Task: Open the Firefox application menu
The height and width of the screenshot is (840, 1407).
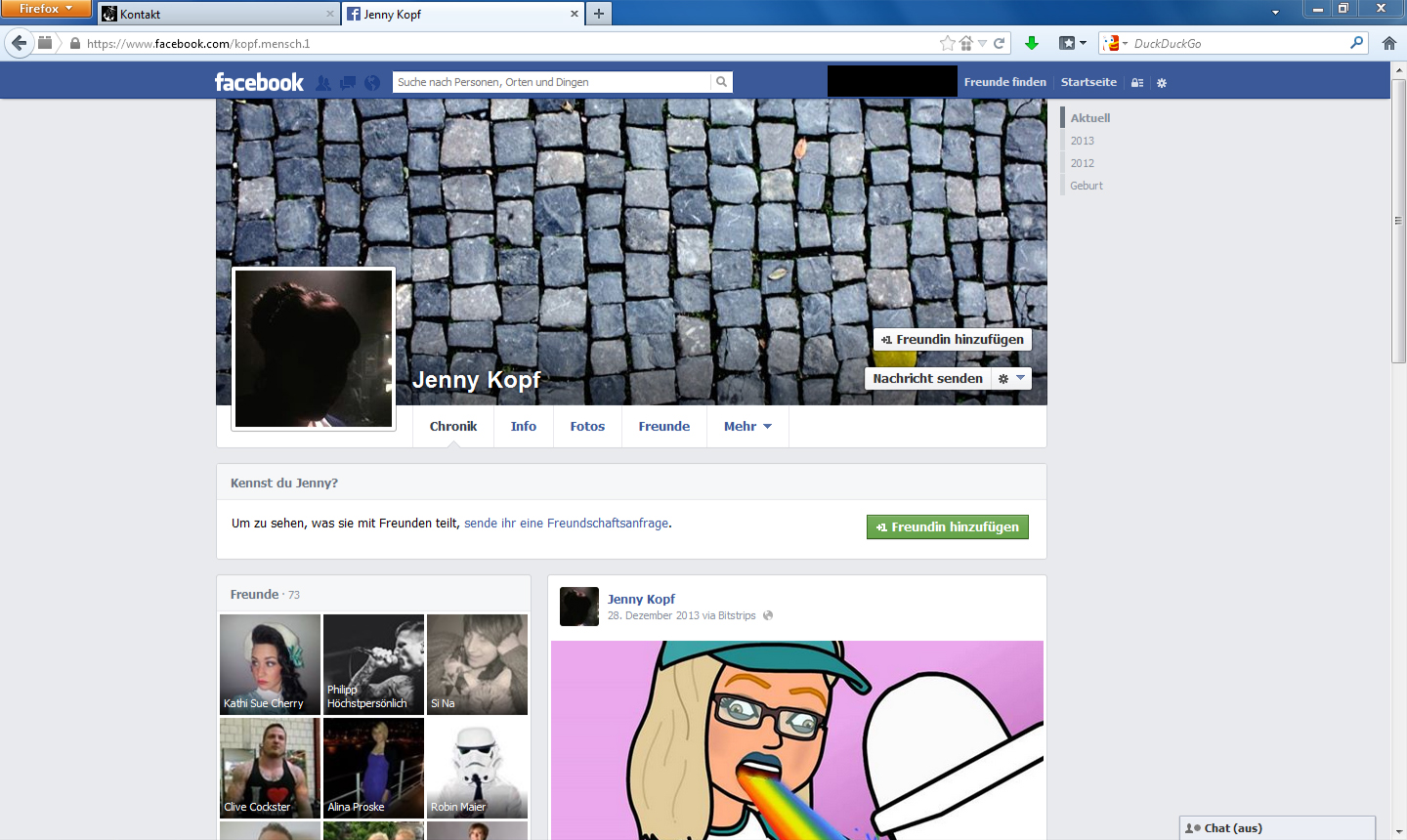Action: [45, 9]
